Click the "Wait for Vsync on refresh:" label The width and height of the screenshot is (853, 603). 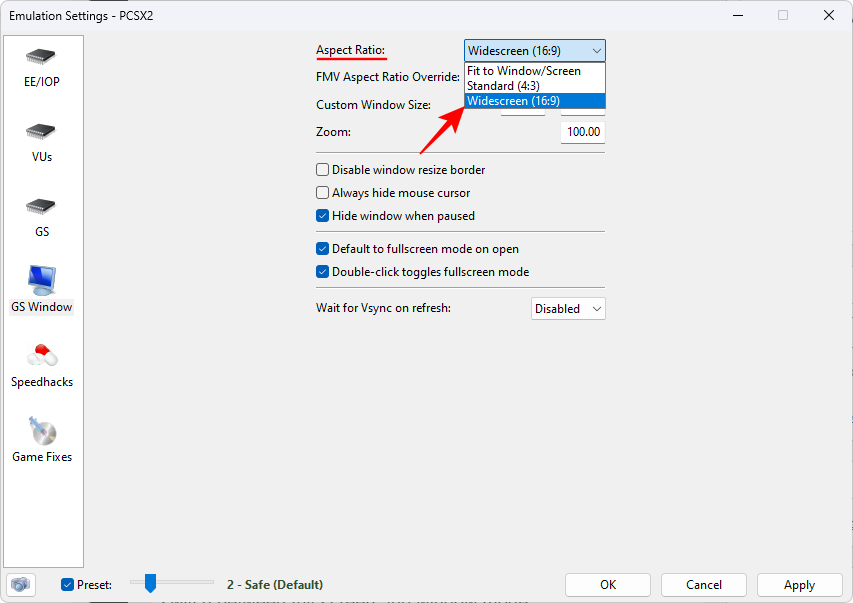[x=384, y=308]
